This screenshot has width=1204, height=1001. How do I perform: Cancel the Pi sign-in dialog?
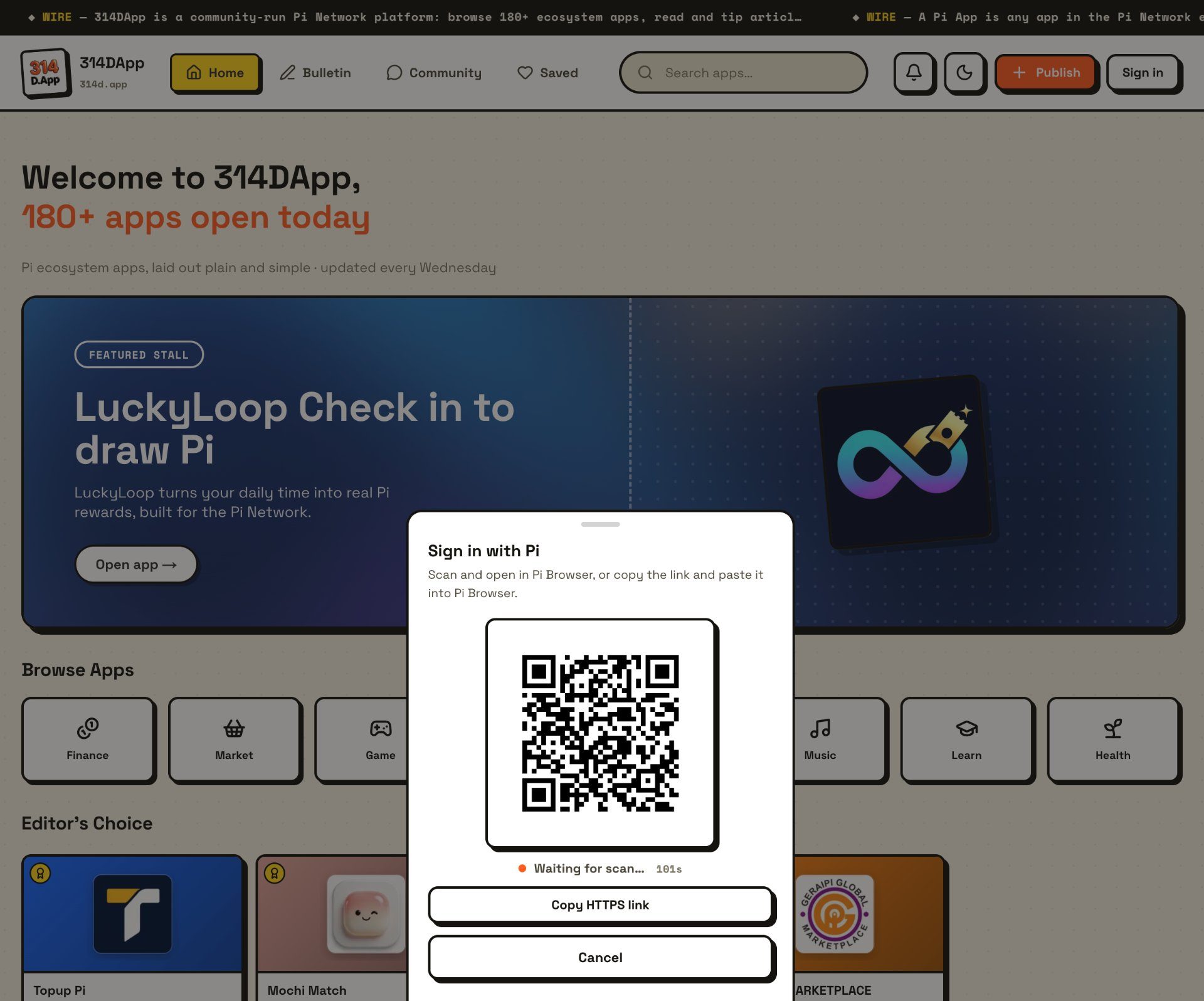point(600,957)
